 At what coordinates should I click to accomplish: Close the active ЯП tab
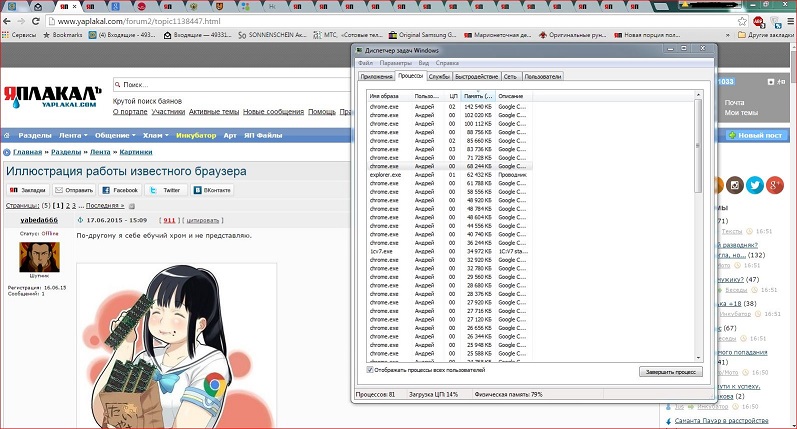click(75, 7)
